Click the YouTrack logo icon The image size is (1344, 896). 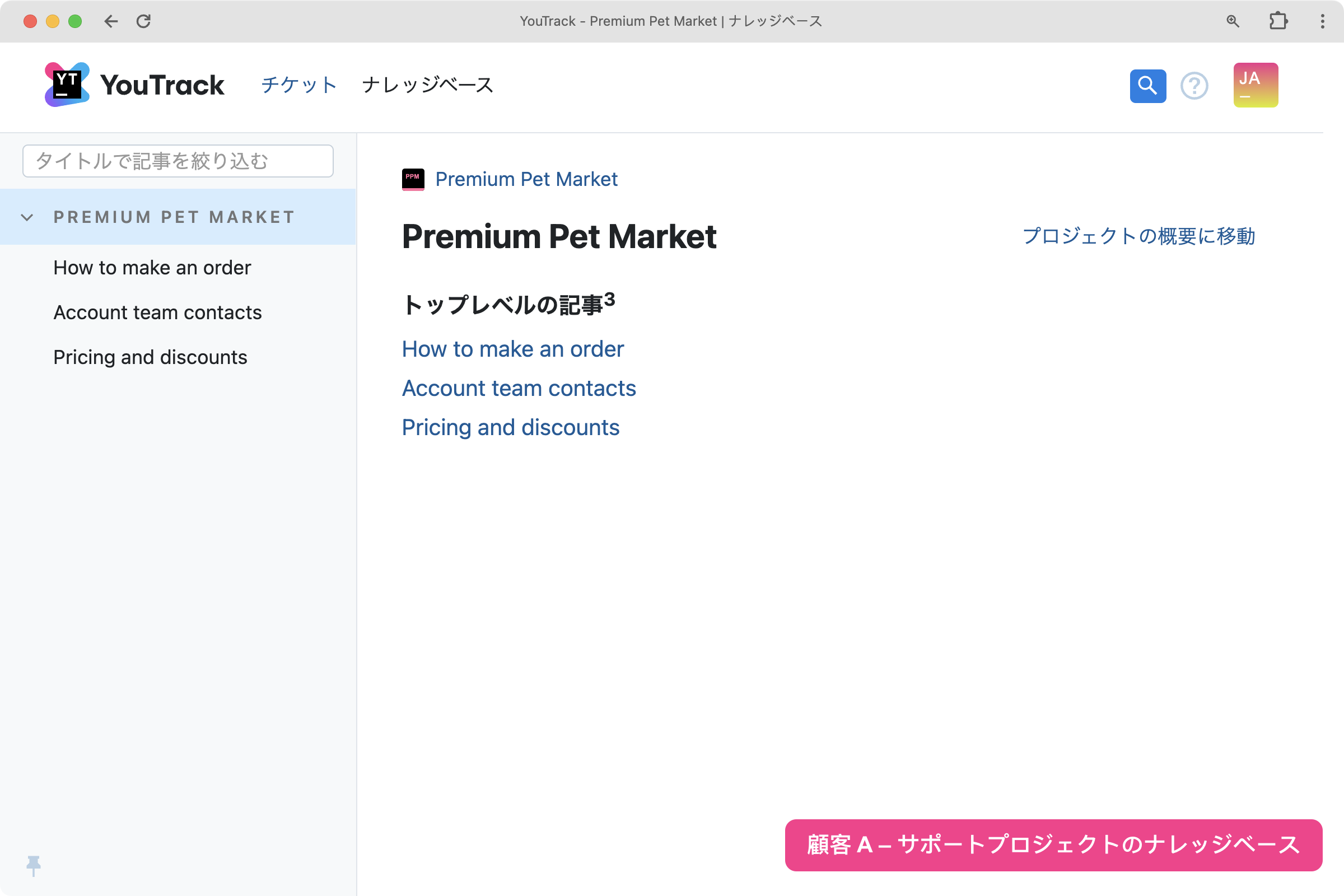click(x=67, y=85)
